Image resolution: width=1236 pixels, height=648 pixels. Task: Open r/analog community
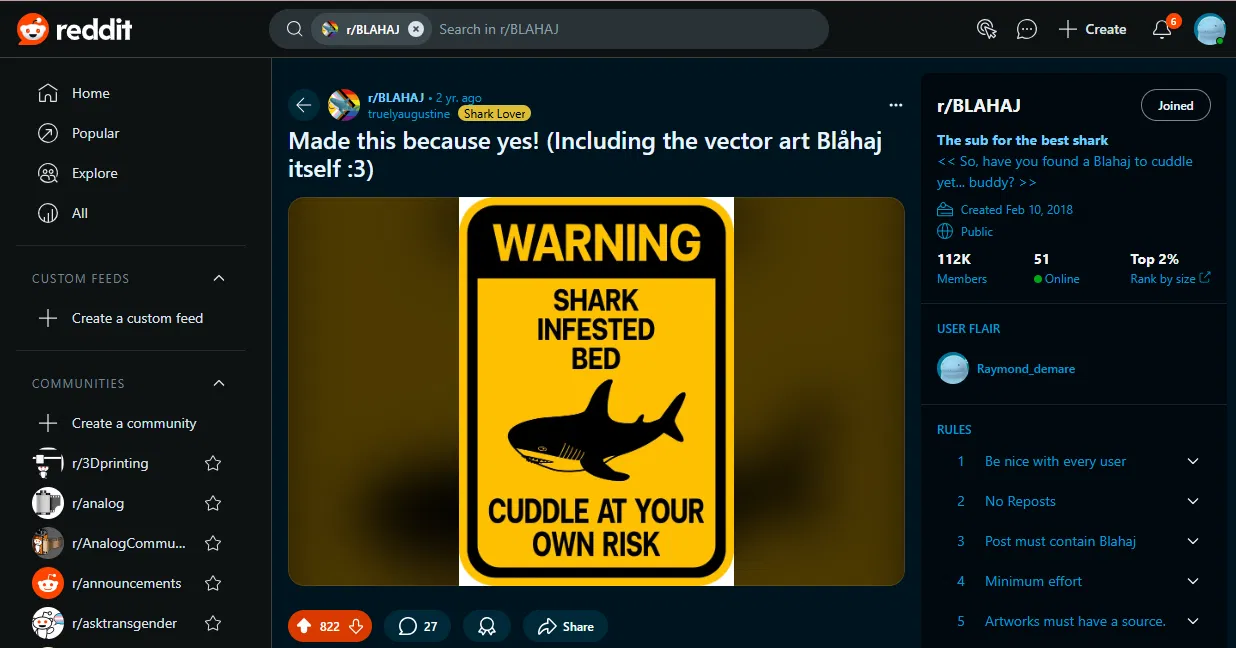coord(98,503)
